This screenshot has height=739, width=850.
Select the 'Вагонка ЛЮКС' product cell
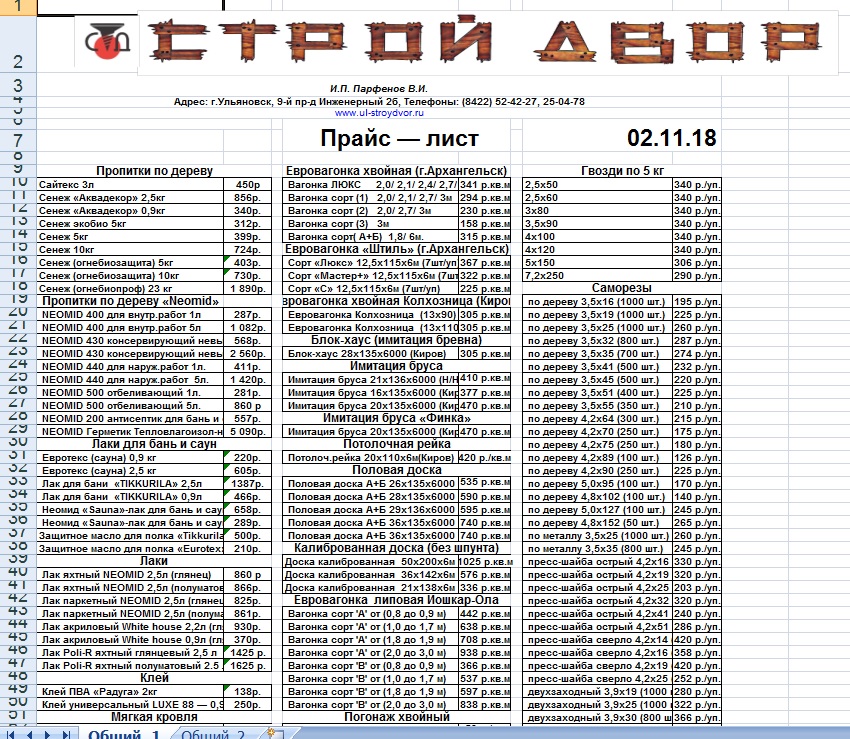[x=371, y=184]
